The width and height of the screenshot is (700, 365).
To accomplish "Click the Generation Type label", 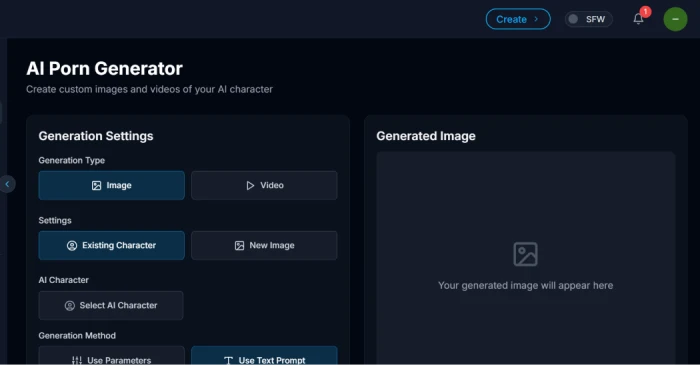I will tap(71, 160).
